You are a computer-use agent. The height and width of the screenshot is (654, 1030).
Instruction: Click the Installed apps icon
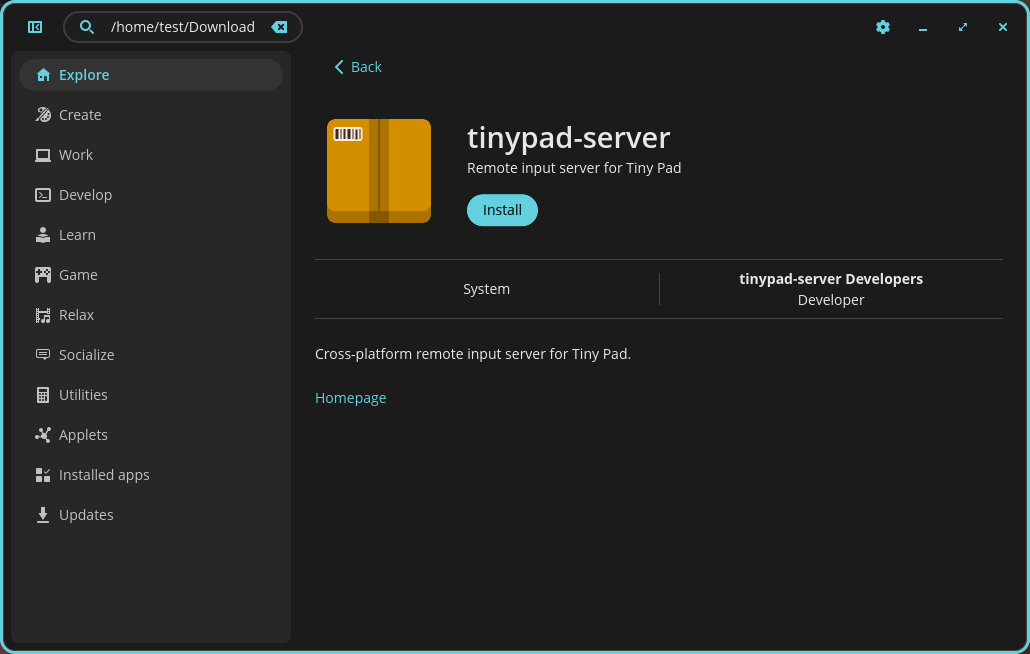[43, 475]
